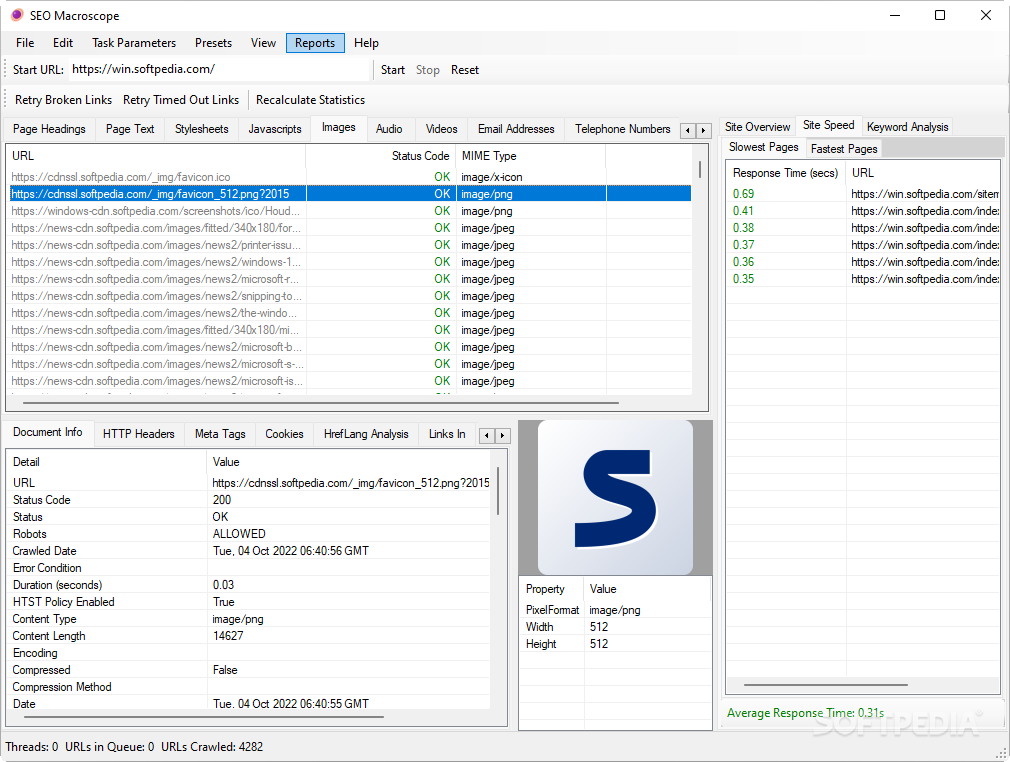Open the File menu
Image resolution: width=1010 pixels, height=762 pixels.
[x=25, y=43]
